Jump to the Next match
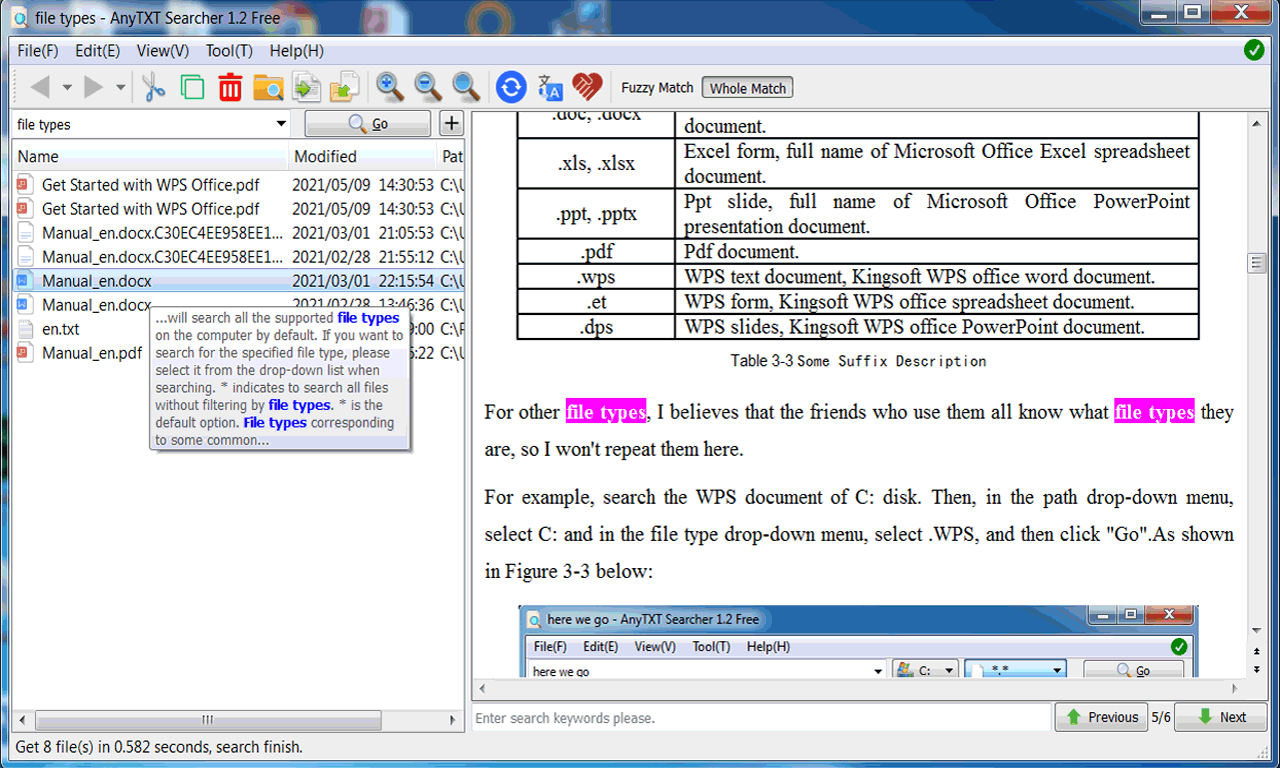Screen dimensions: 1280x768 click(1221, 717)
